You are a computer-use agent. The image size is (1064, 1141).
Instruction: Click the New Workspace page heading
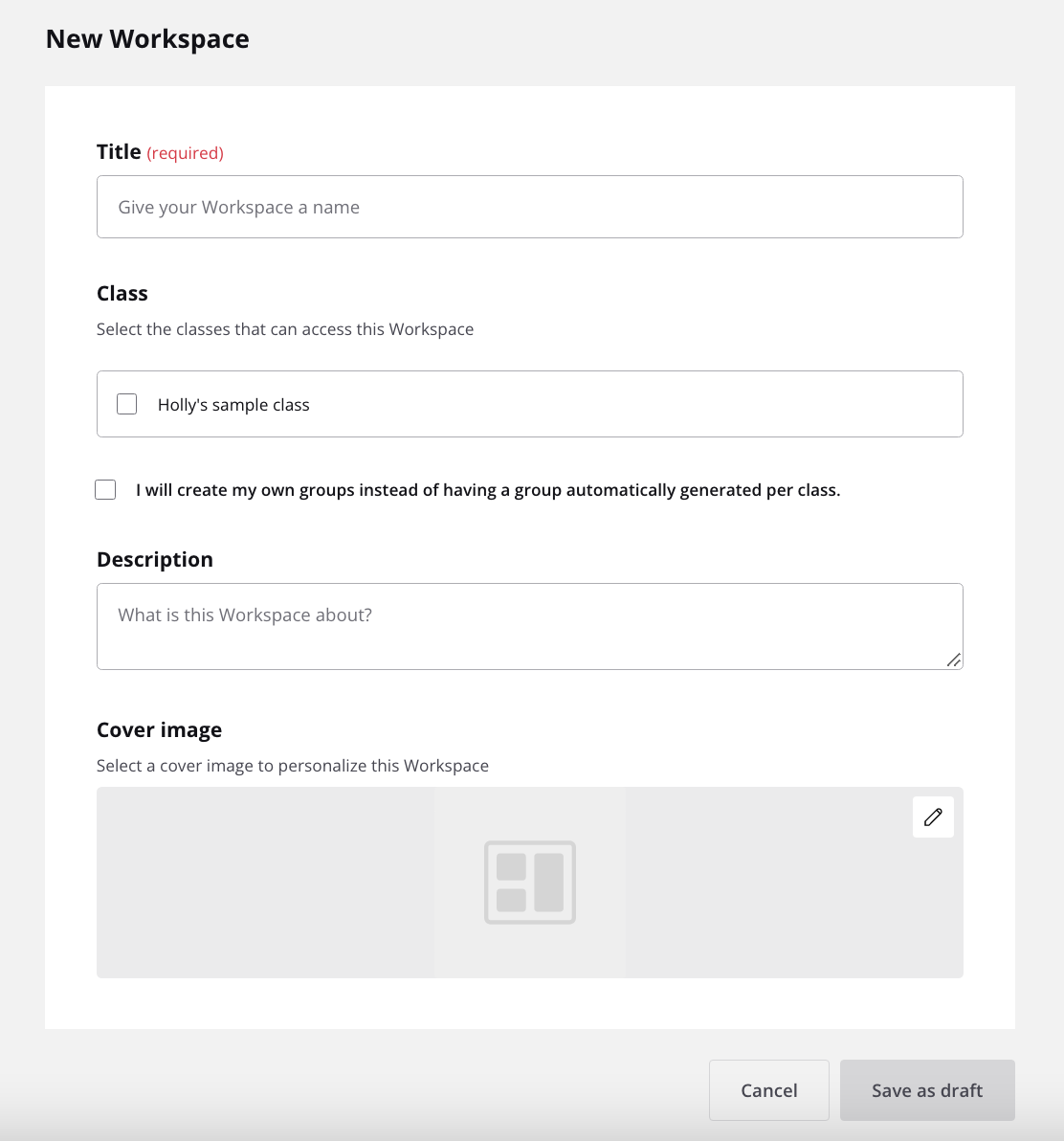click(147, 38)
